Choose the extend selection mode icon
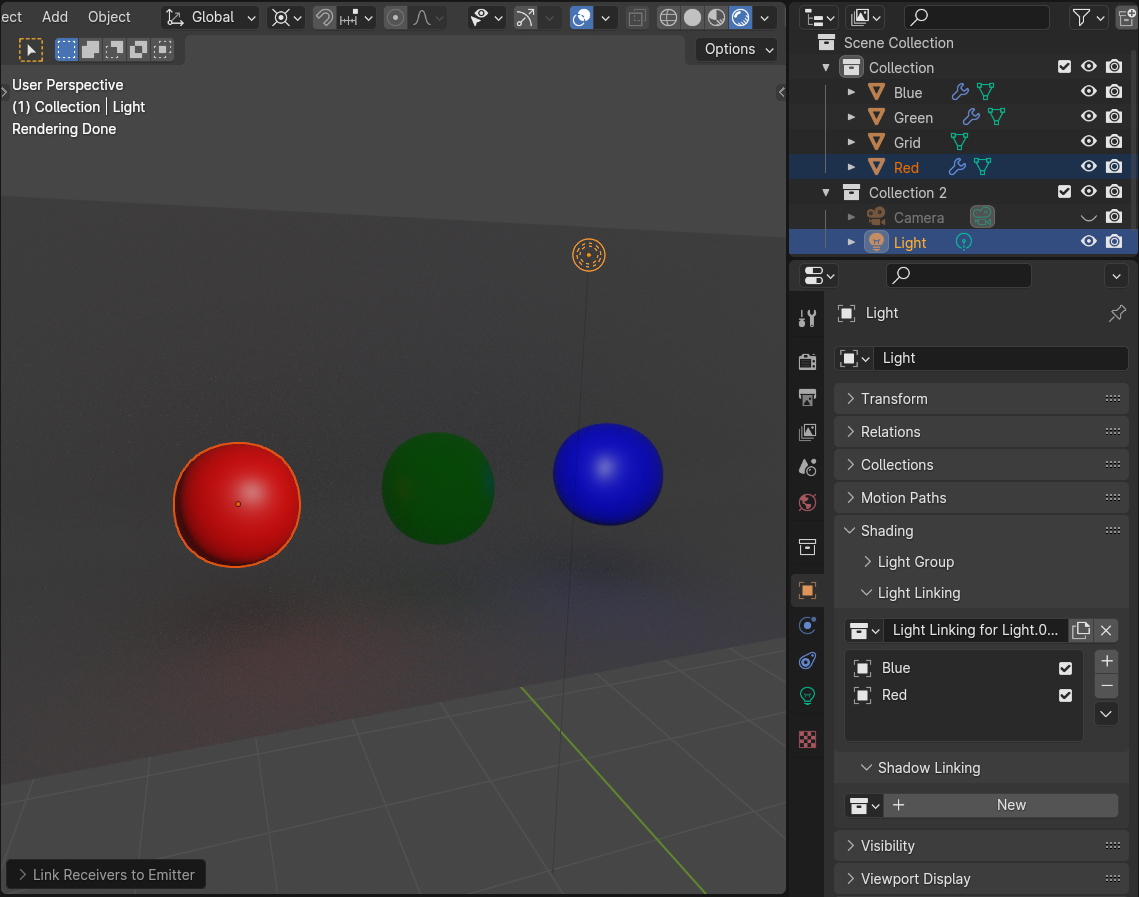Screen dimensions: 1139x897 pos(90,49)
